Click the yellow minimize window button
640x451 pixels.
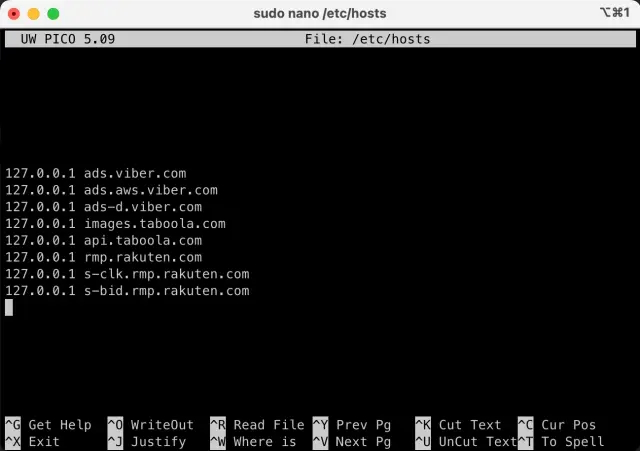tap(33, 14)
